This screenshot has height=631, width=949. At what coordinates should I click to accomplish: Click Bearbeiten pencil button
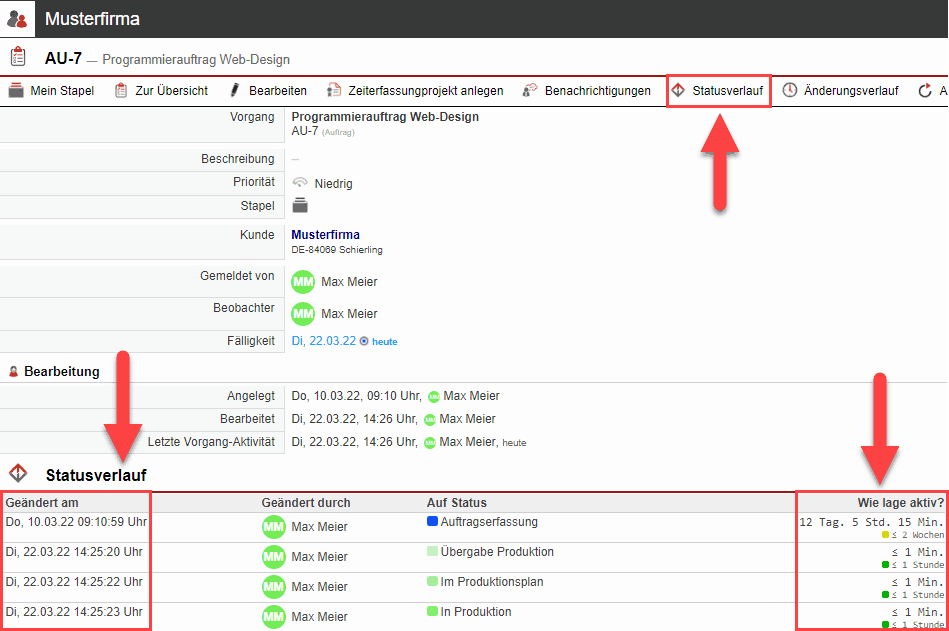(x=267, y=91)
